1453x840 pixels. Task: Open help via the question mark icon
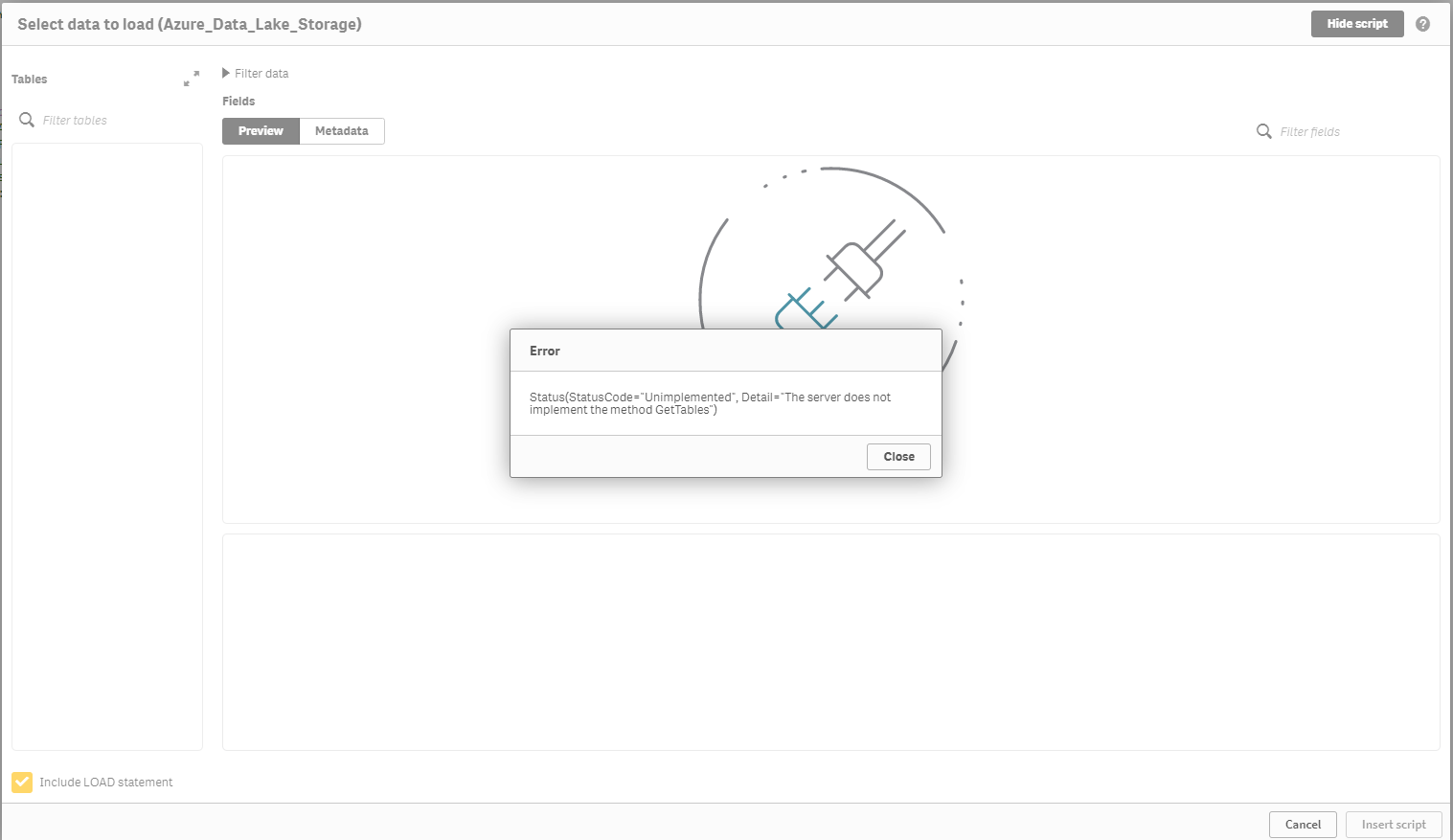tap(1423, 24)
